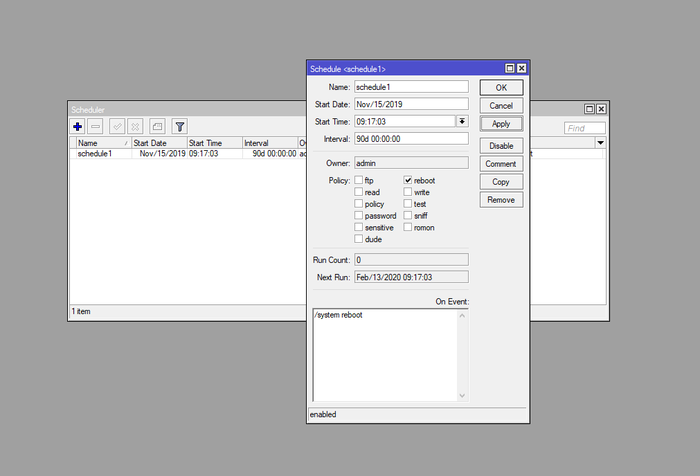Uncheck the reboot policy checkbox
This screenshot has height=476, width=700.
(x=408, y=180)
